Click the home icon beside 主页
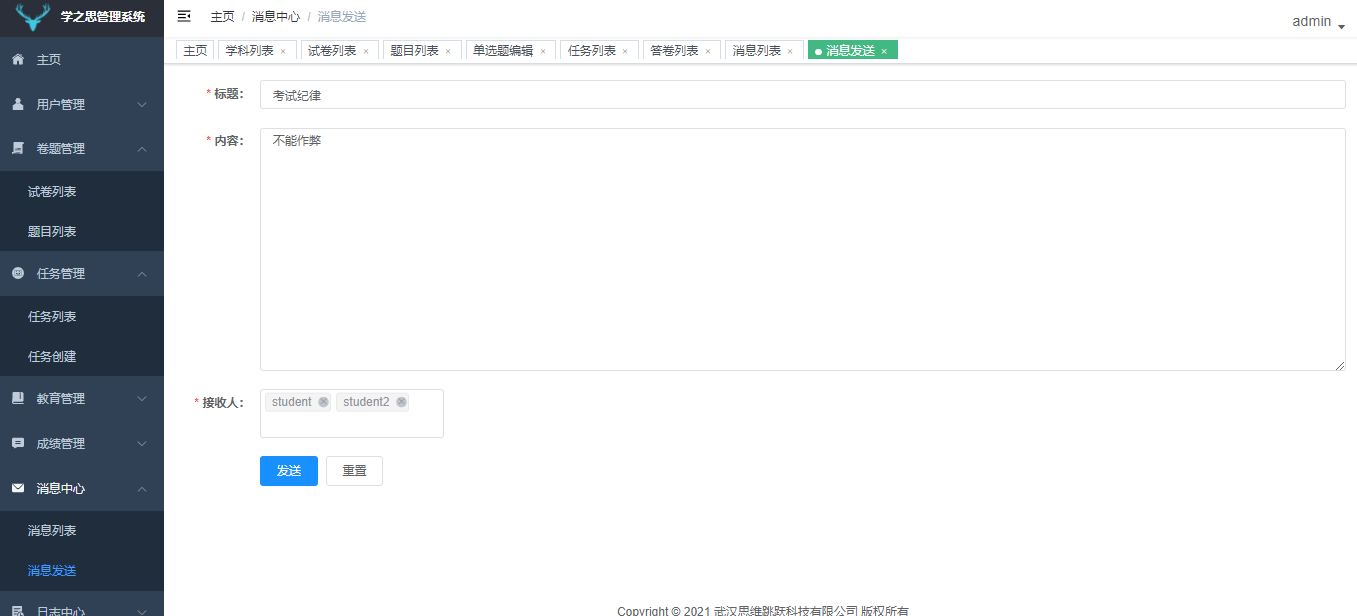 [18, 59]
